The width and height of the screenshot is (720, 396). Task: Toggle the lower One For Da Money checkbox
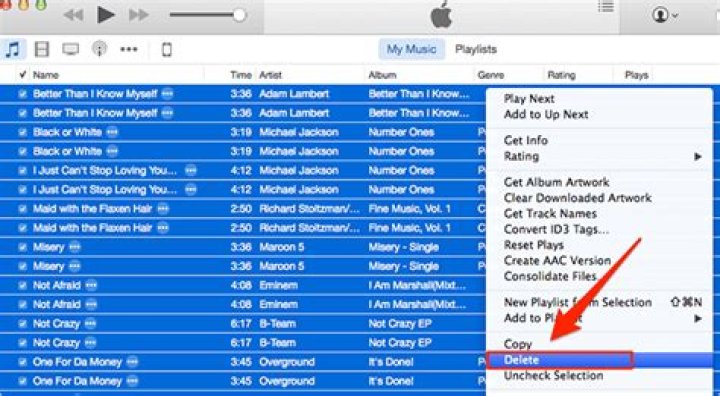tap(22, 381)
